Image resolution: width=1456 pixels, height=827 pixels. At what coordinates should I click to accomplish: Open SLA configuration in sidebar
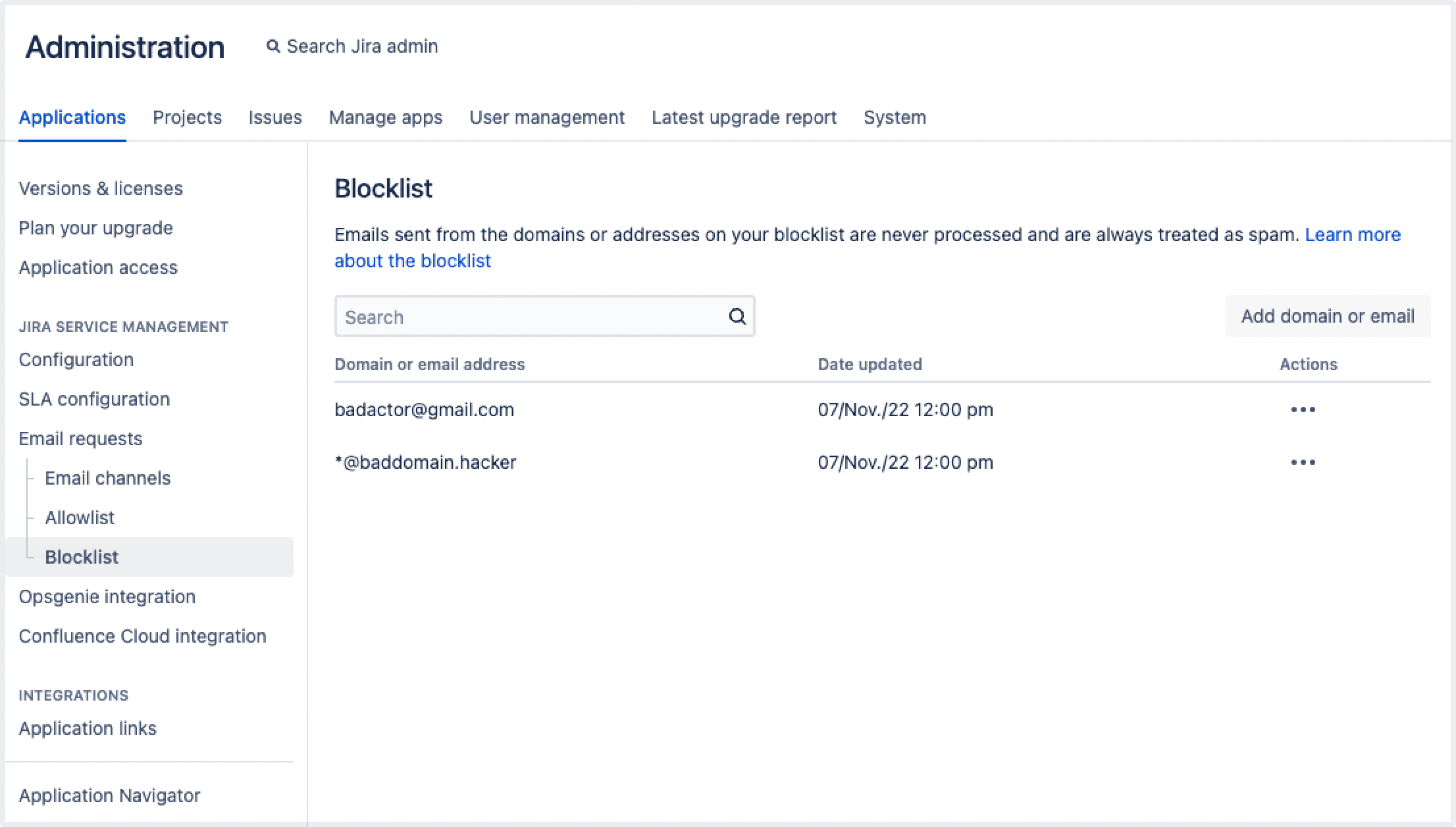pyautogui.click(x=94, y=399)
